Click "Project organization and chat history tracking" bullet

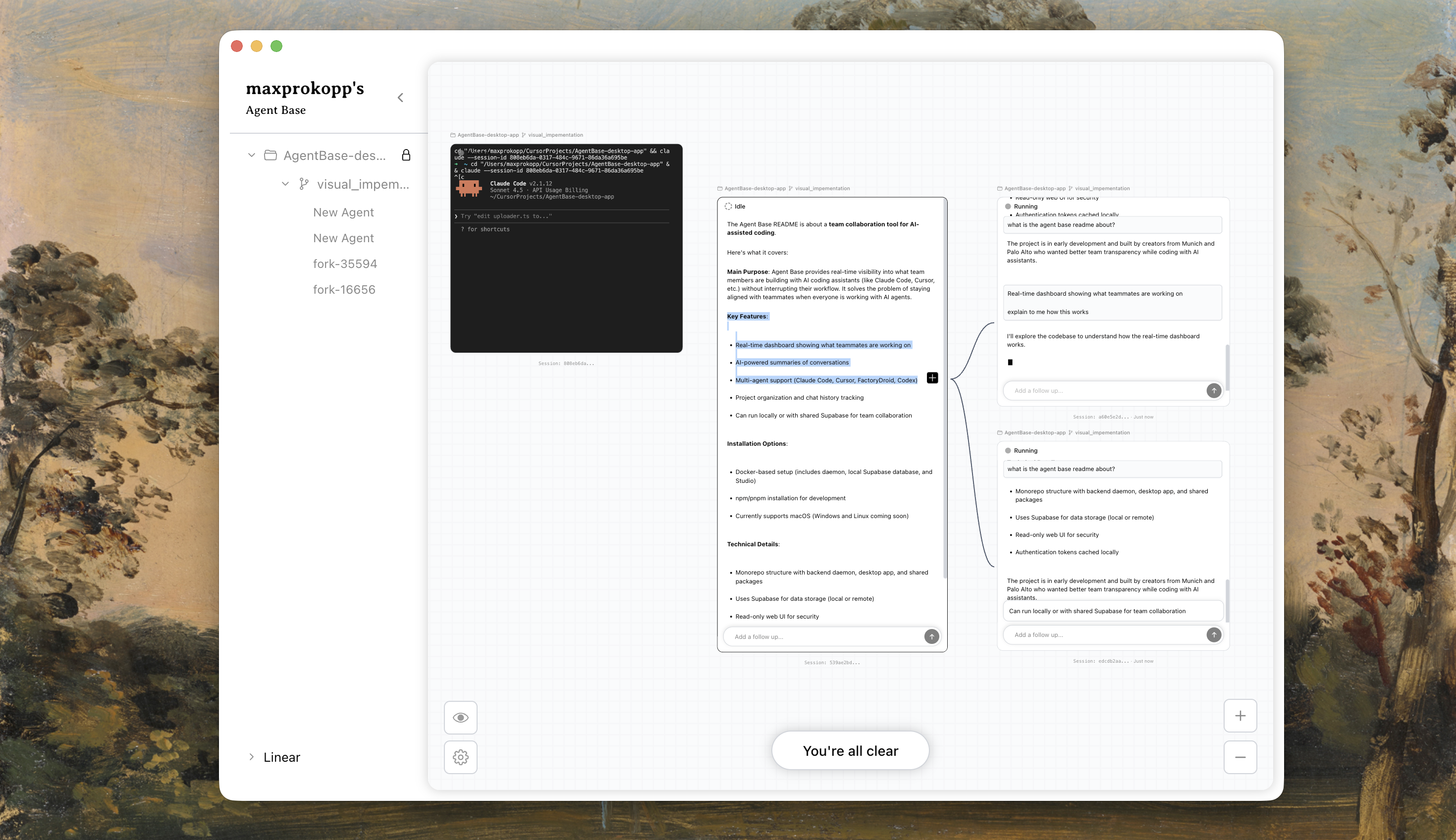coord(799,398)
